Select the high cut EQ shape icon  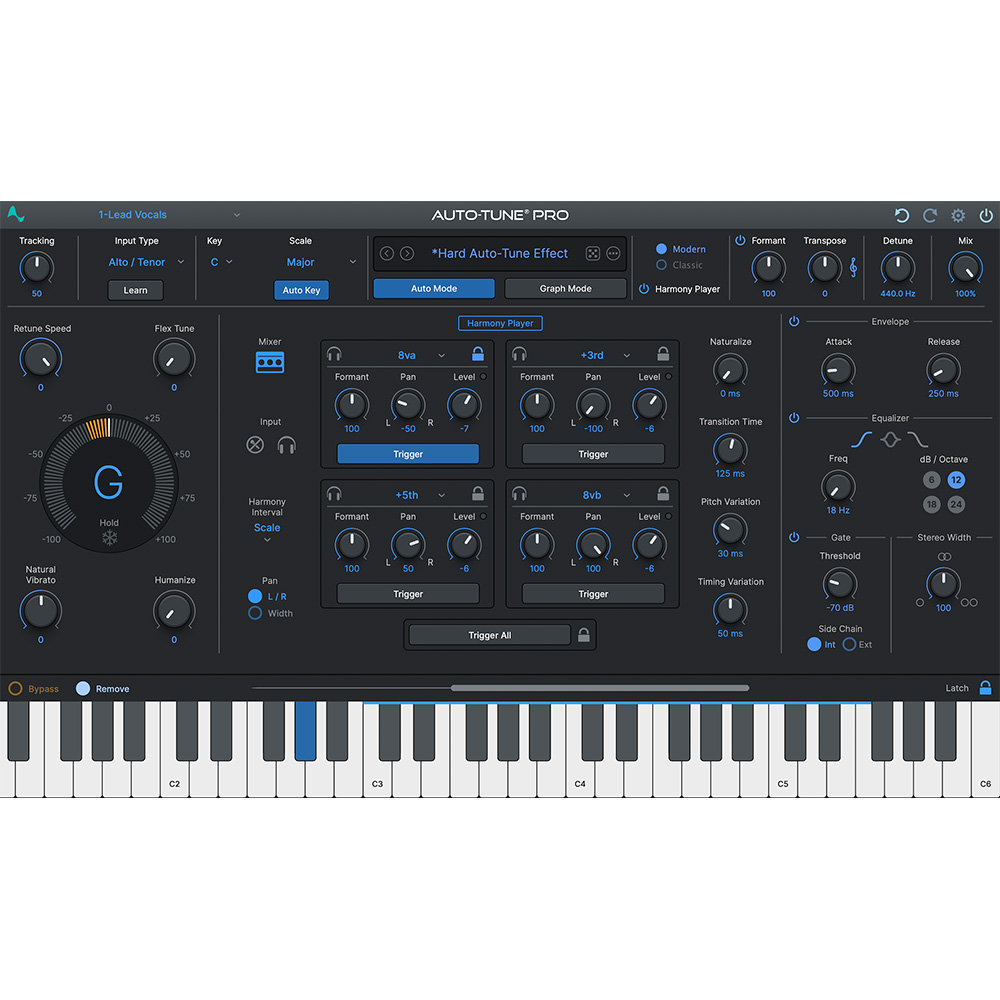tap(918, 439)
